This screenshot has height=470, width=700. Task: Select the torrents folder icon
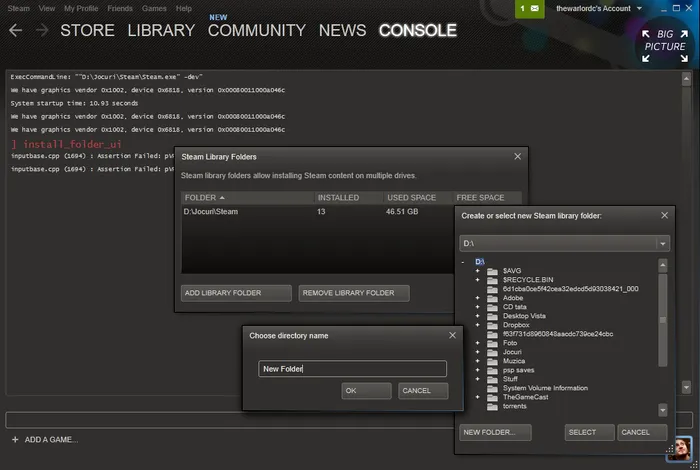pyautogui.click(x=492, y=406)
